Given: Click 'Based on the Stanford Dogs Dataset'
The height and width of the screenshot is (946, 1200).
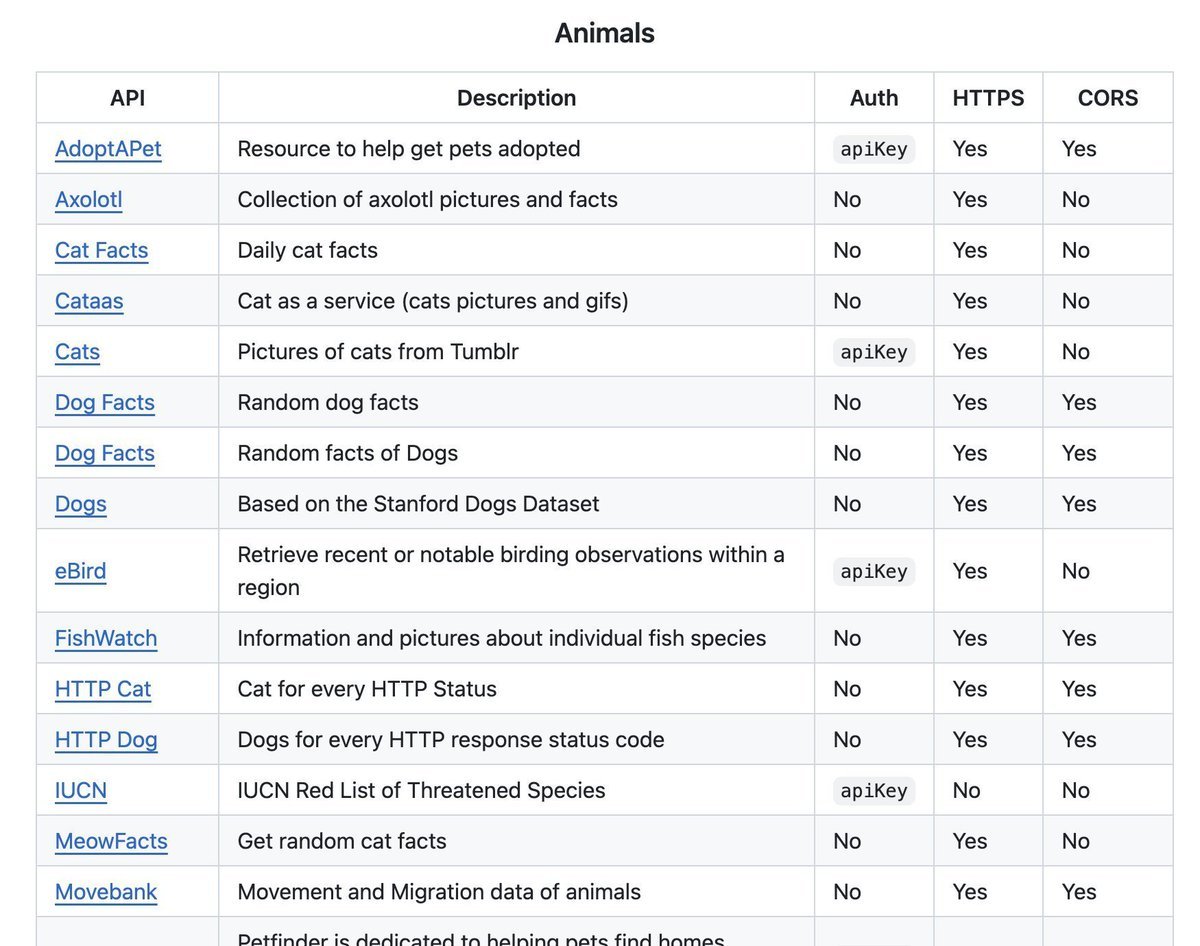Looking at the screenshot, I should 419,504.
